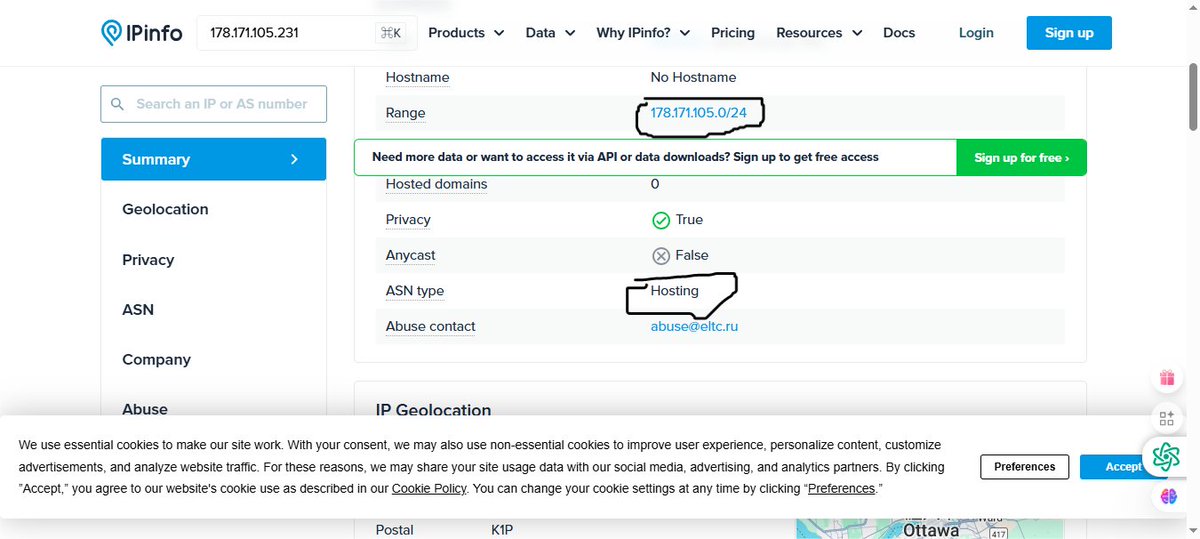Screen dimensions: 1200x539
Task: Click the abuse@eltc.ru email link
Action: click(694, 327)
